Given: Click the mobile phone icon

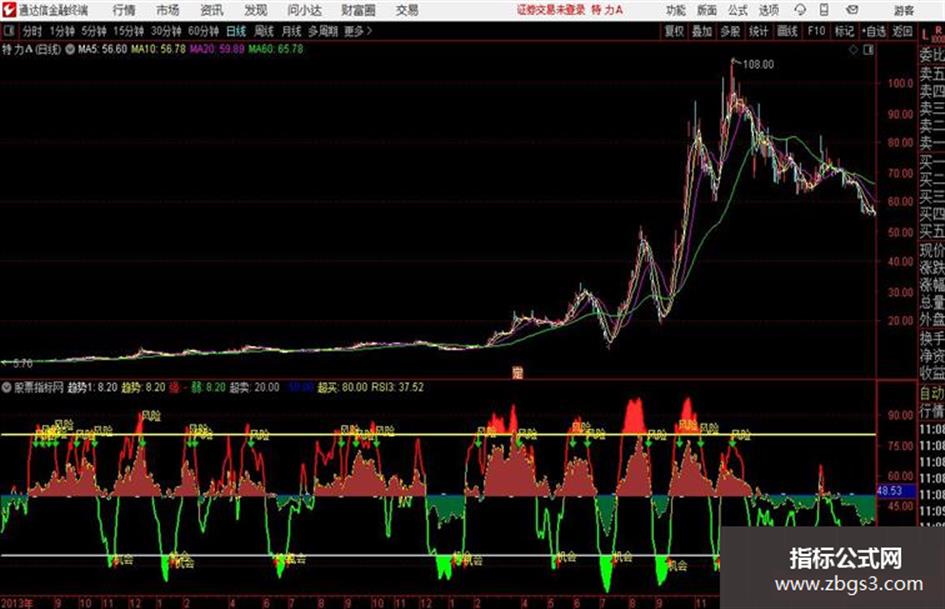Looking at the screenshot, I should [824, 10].
